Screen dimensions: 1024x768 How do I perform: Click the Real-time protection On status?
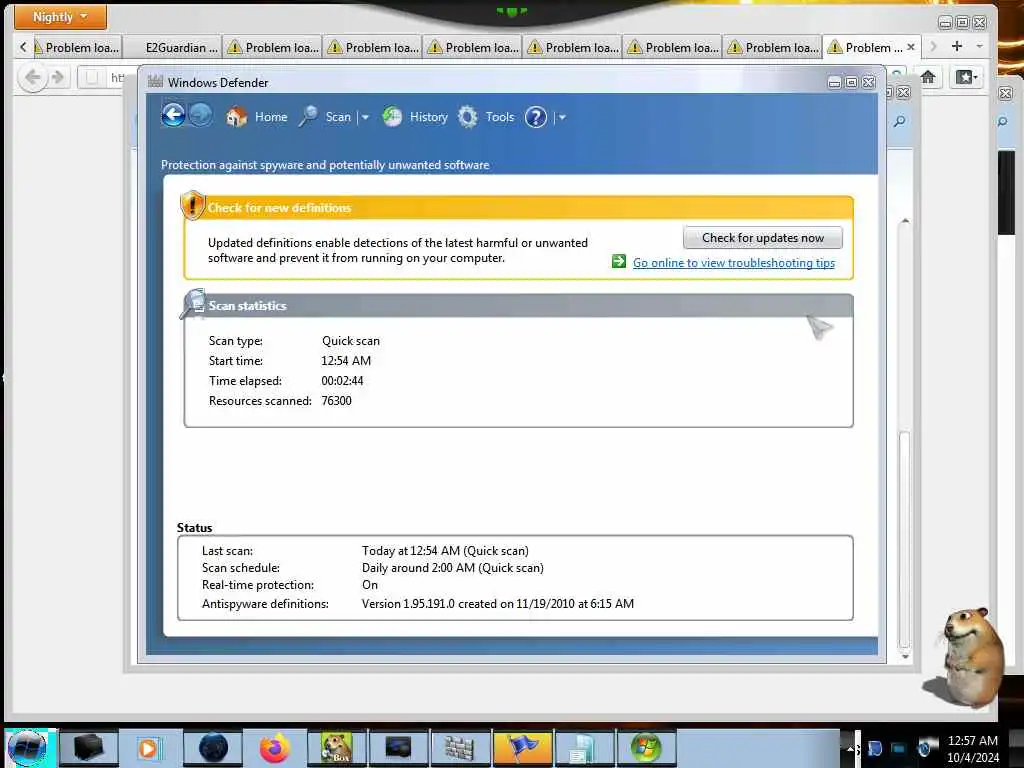tap(370, 585)
